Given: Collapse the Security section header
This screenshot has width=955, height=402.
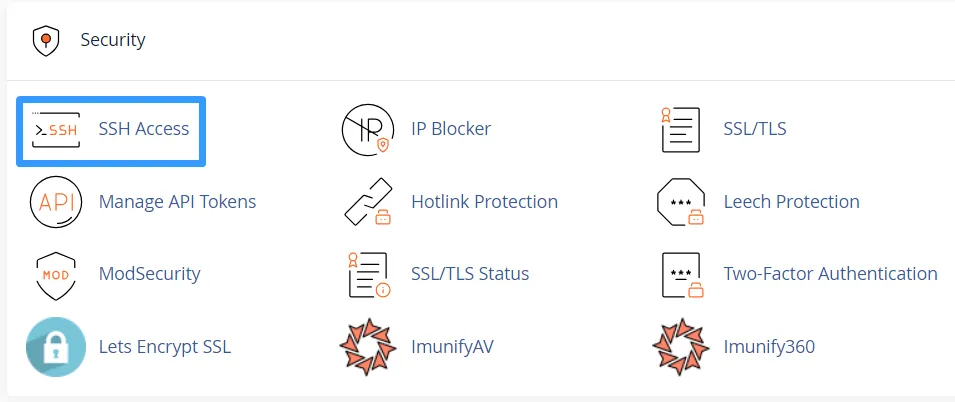Looking at the screenshot, I should pos(113,41).
